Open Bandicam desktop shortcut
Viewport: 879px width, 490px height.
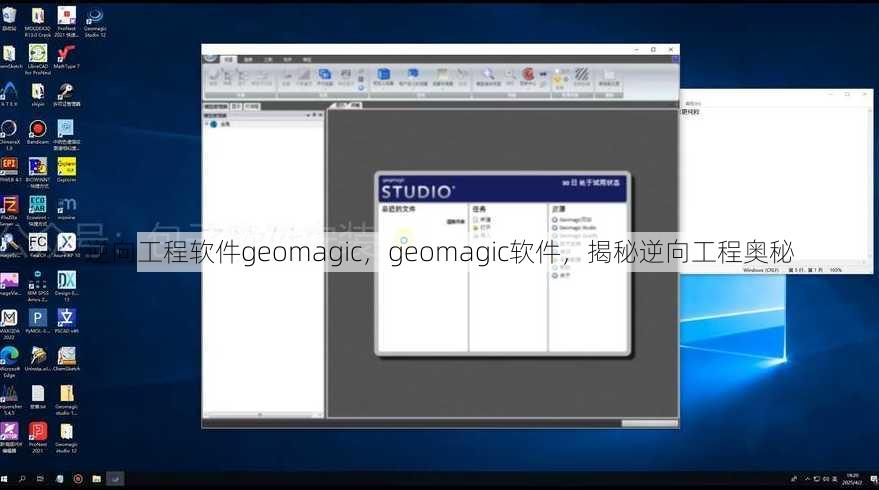[x=38, y=133]
